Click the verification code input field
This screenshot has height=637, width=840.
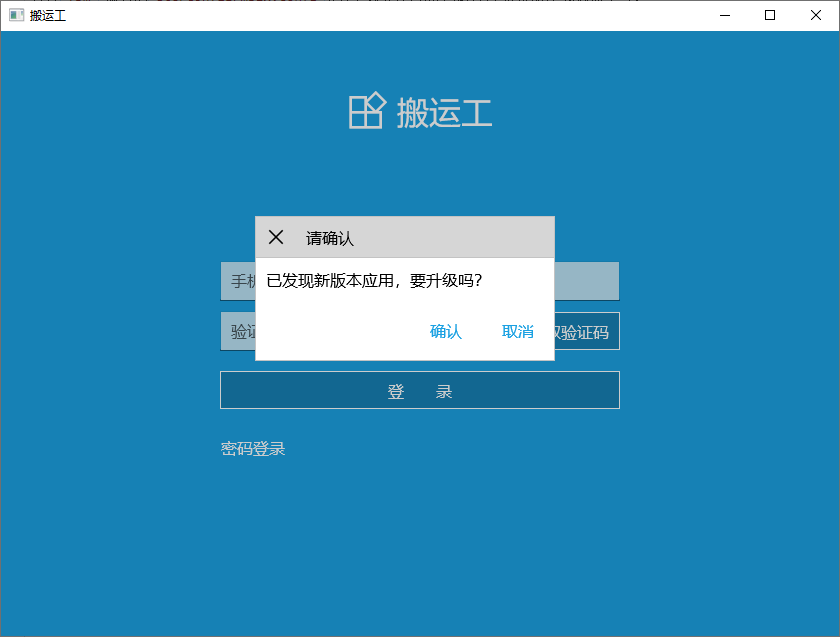coord(238,331)
